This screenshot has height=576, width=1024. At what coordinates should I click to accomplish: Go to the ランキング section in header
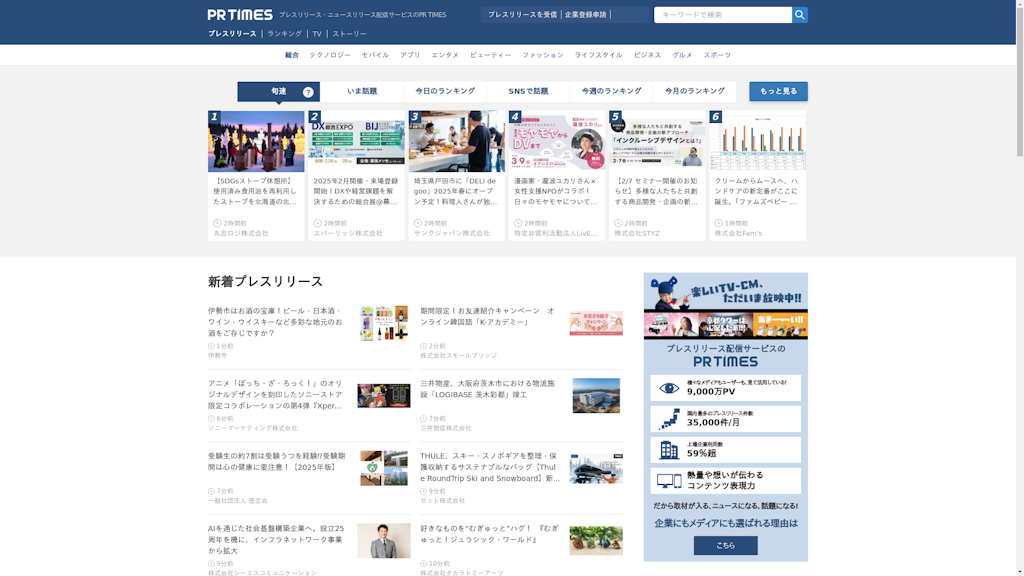pyautogui.click(x=284, y=34)
